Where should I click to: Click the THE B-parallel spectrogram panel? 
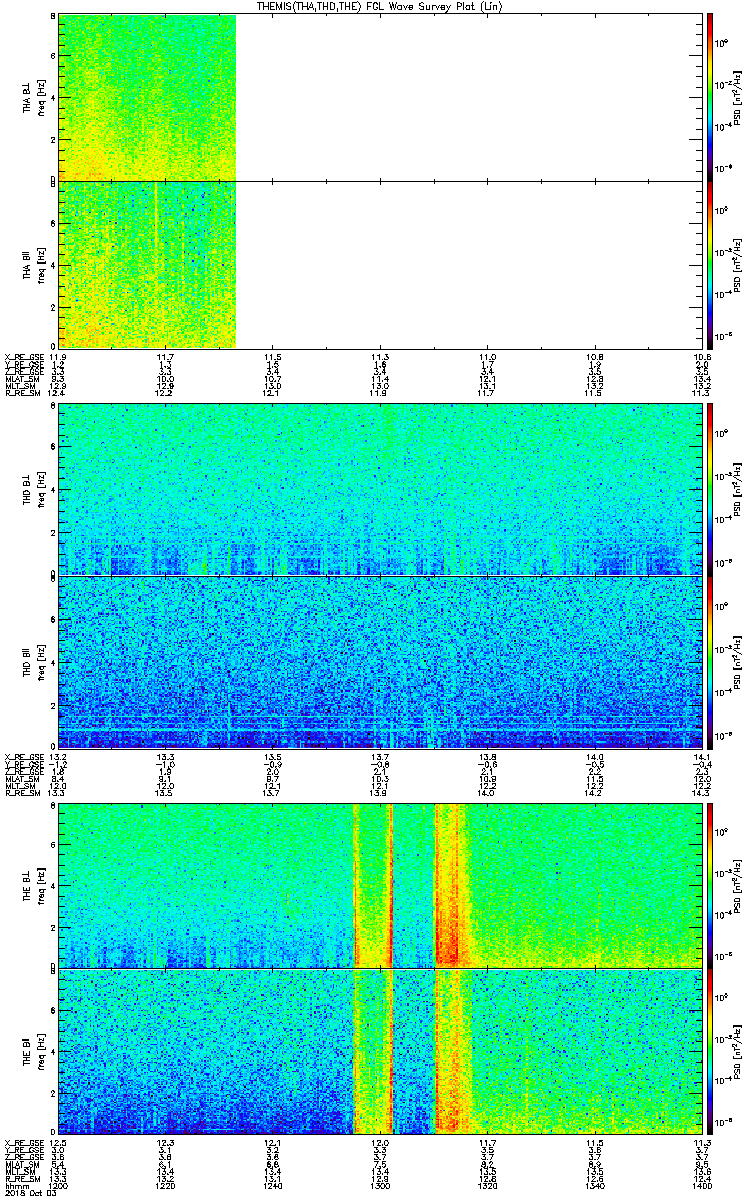click(382, 1052)
